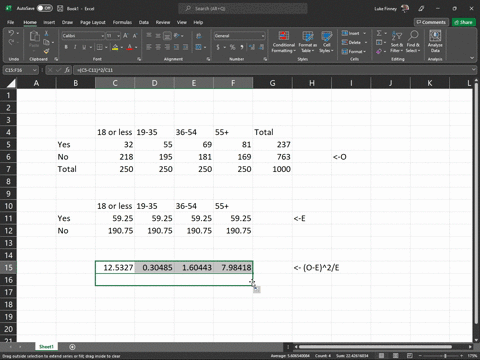
Task: Click the new sheet plus icon
Action: [72, 347]
